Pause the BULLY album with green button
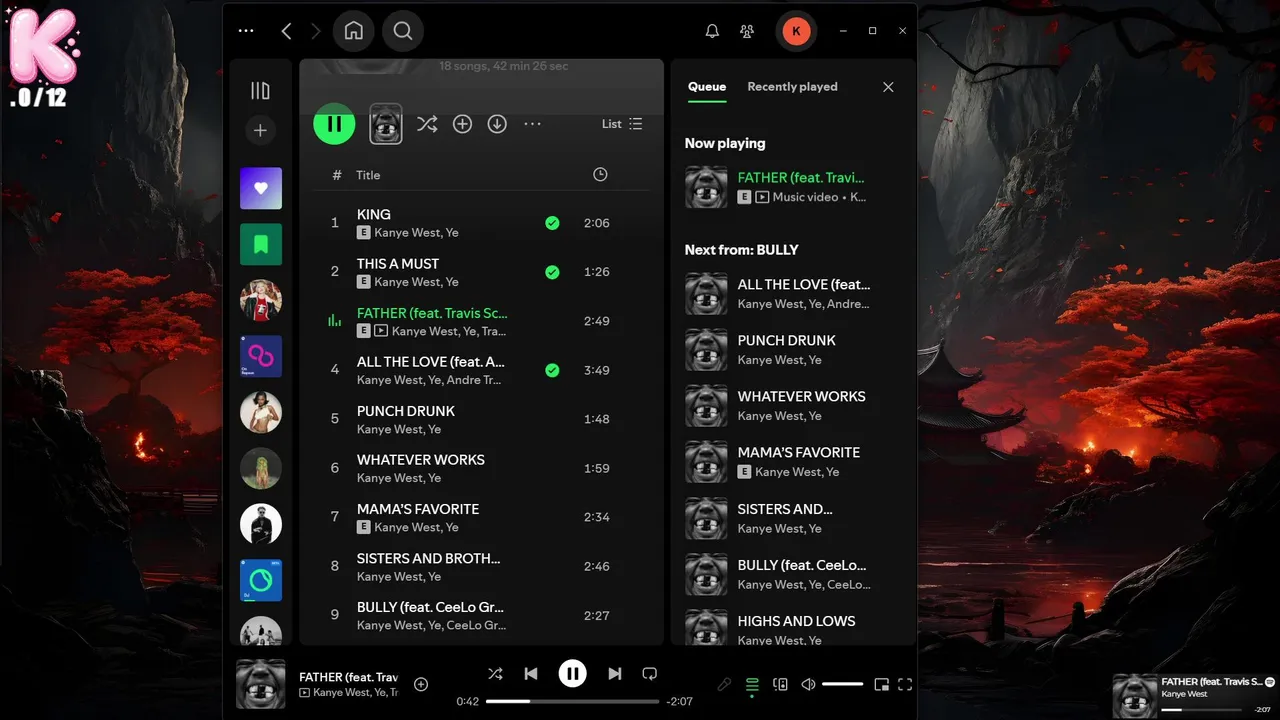Screen dimensions: 1280x720 [334, 124]
